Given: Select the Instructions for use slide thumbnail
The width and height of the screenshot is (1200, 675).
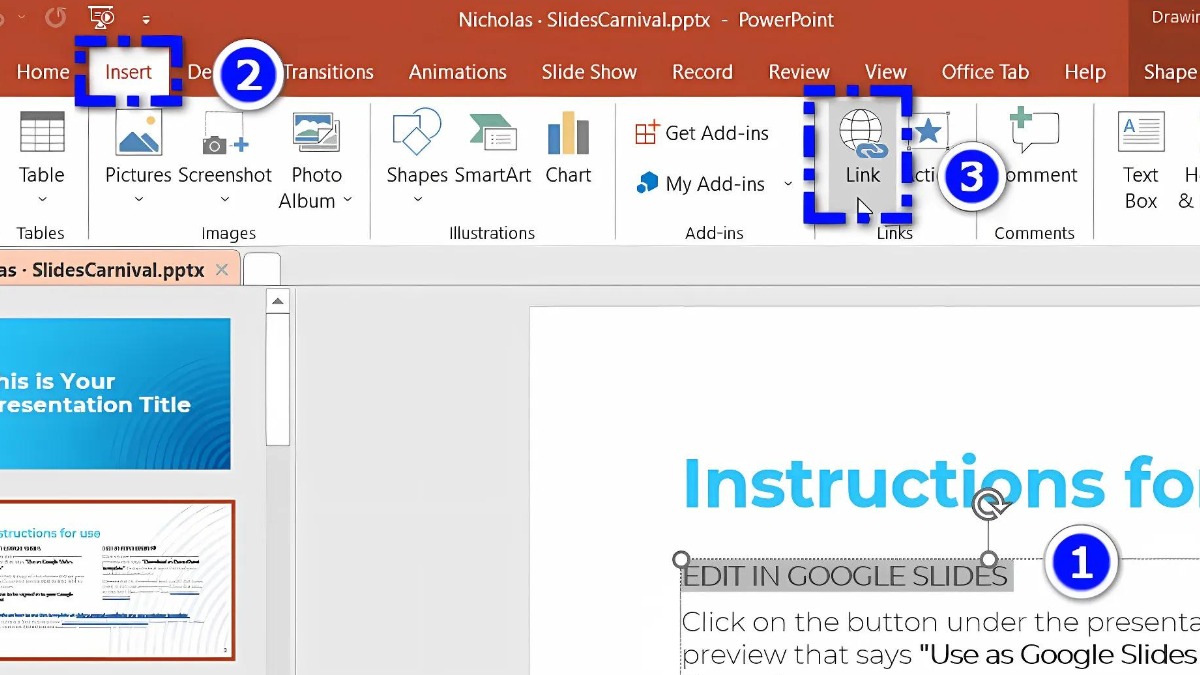Looking at the screenshot, I should pos(117,580).
